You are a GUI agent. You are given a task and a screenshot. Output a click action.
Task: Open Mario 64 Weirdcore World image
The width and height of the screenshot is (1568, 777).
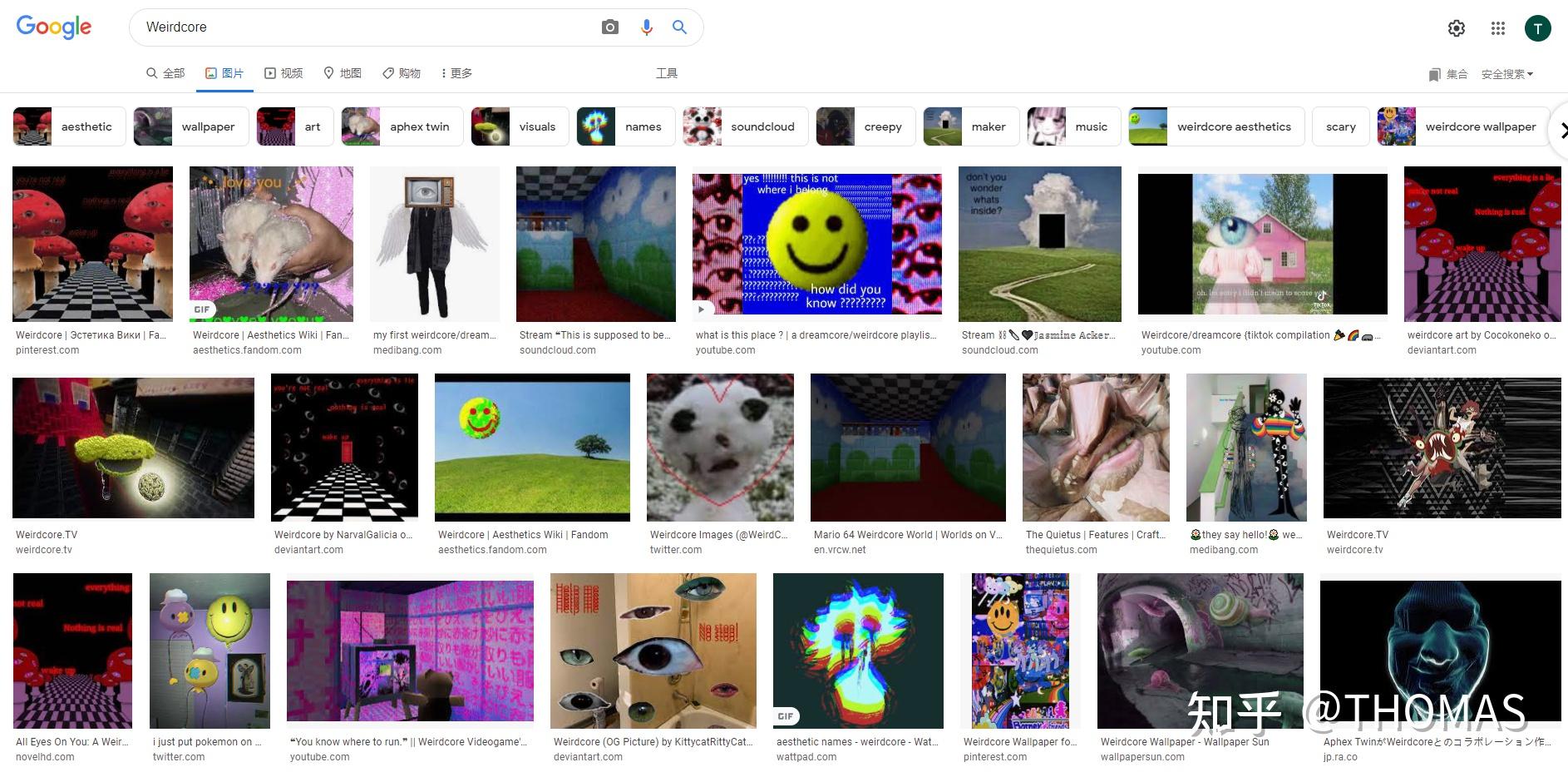908,448
